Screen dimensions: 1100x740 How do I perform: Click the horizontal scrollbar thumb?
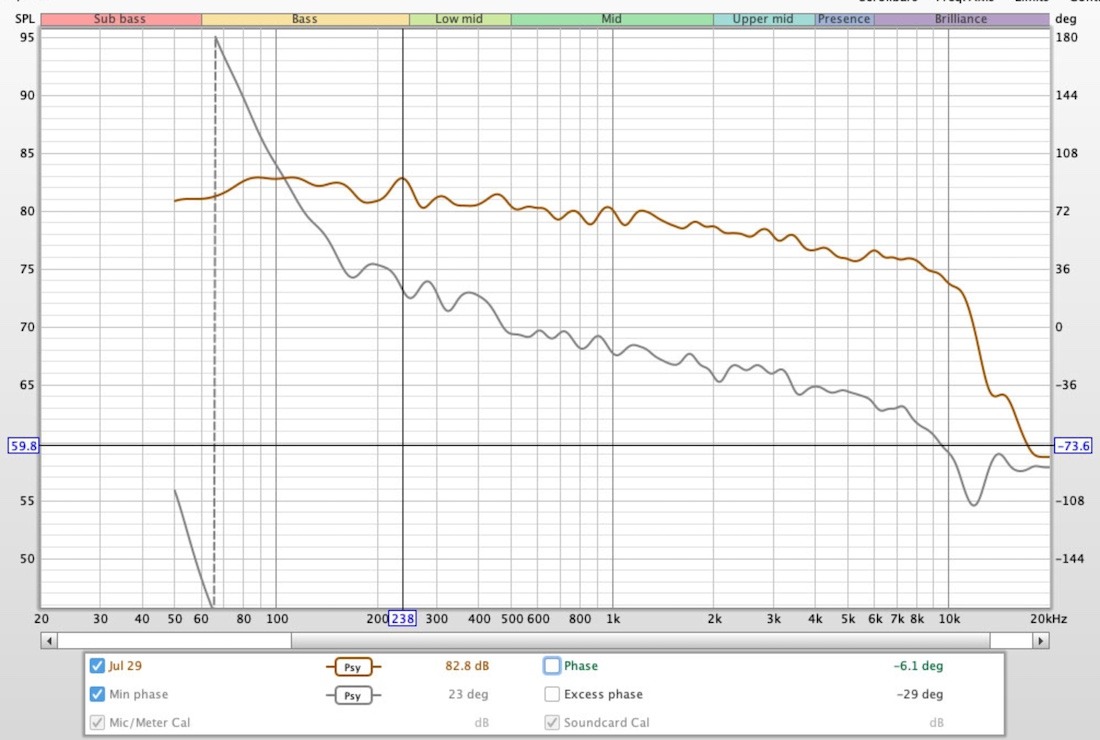tap(640, 640)
